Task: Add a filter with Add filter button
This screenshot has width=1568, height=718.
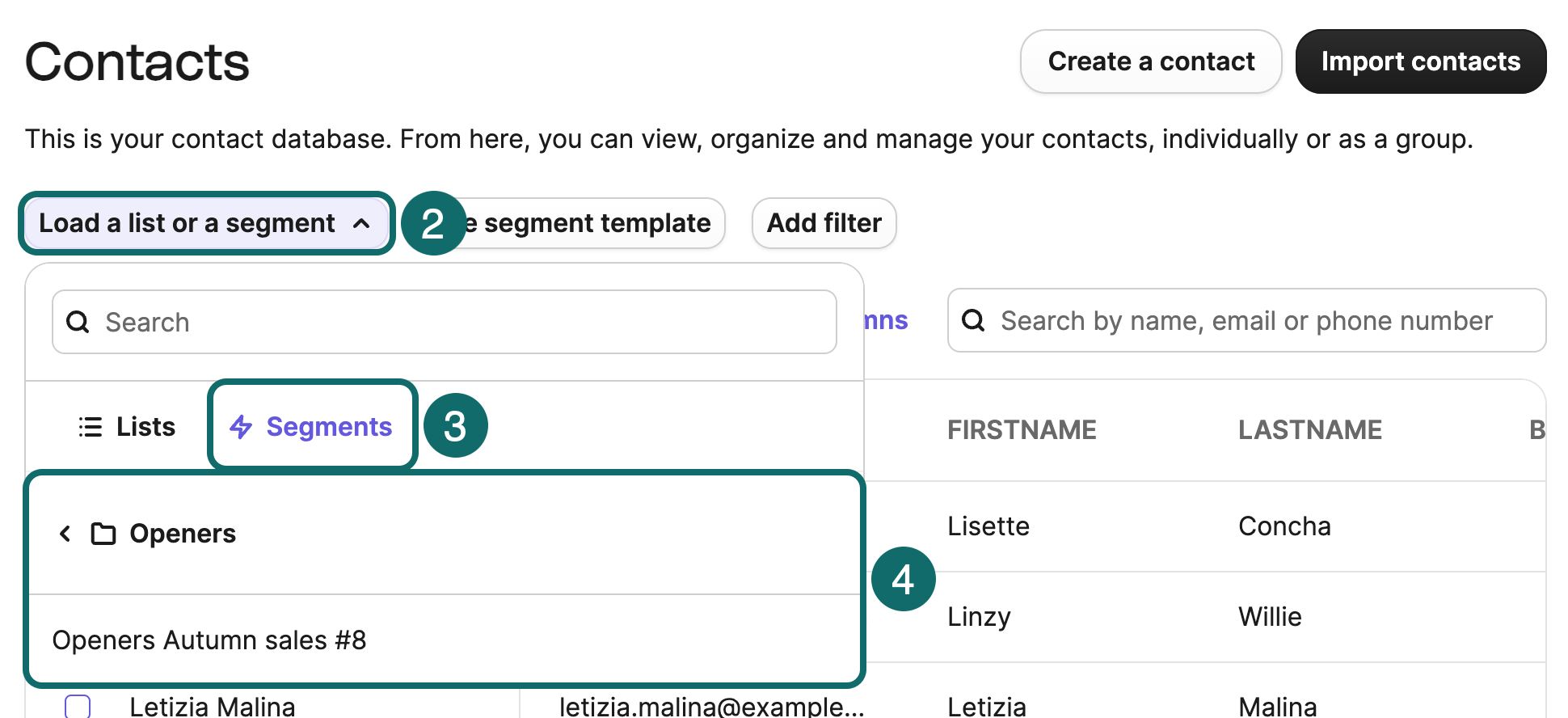Action: [824, 223]
